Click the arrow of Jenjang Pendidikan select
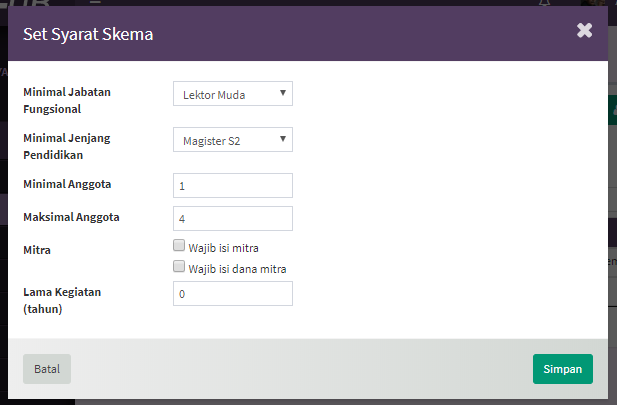Screen dimensions: 617x405 tap(283, 139)
